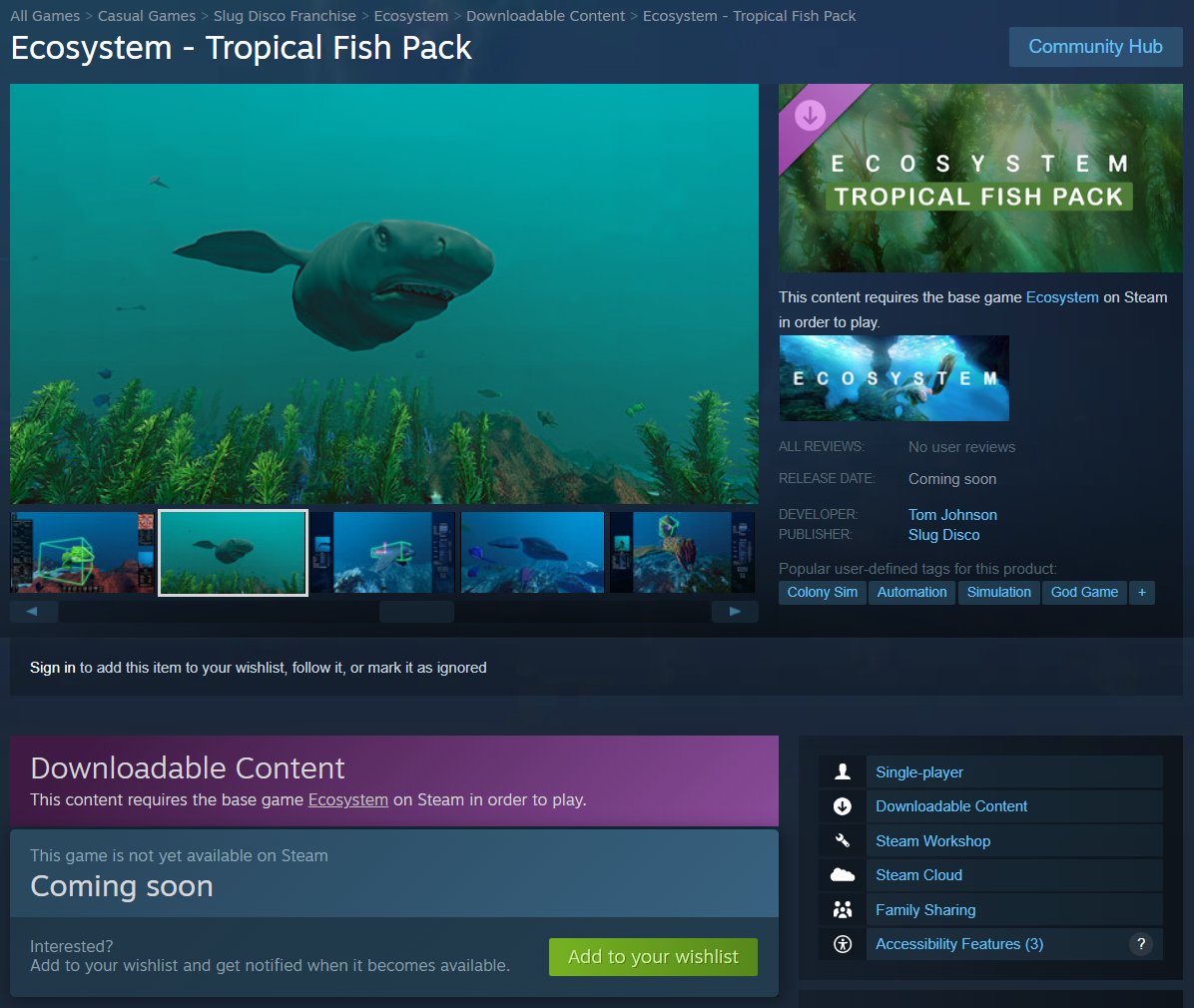
Task: Click the Family Sharing people icon
Action: (843, 910)
